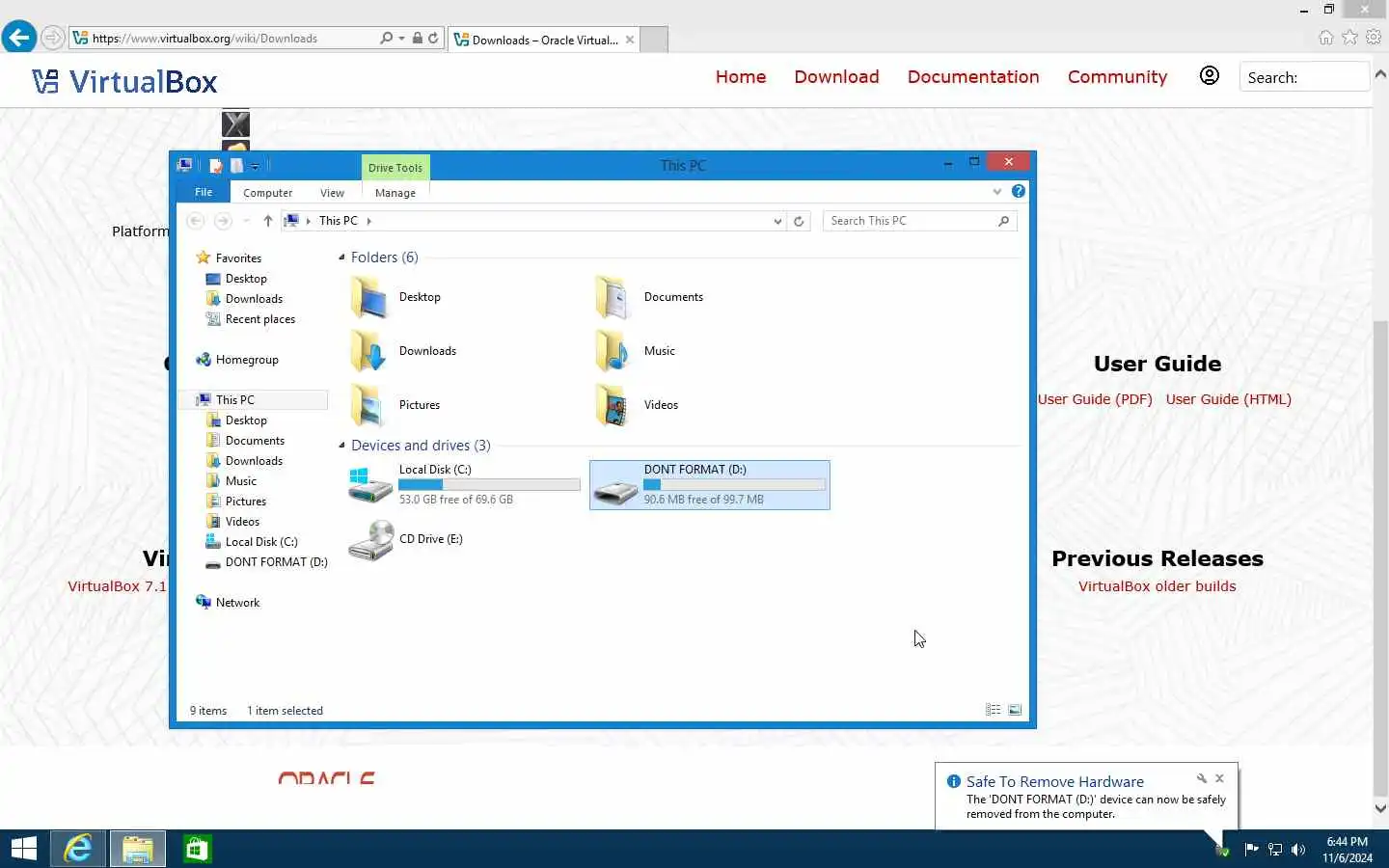The image size is (1389, 868).
Task: Open the Videos folder in Folders section
Action: tap(613, 405)
